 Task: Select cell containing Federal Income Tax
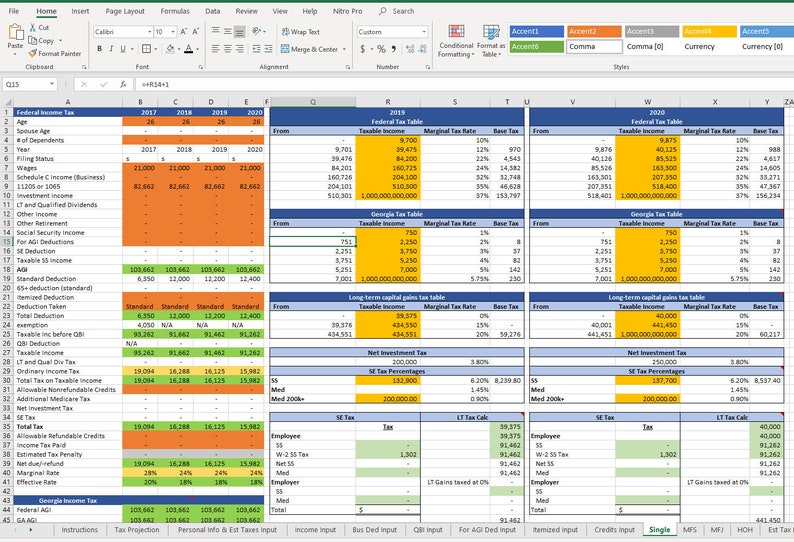click(x=68, y=112)
